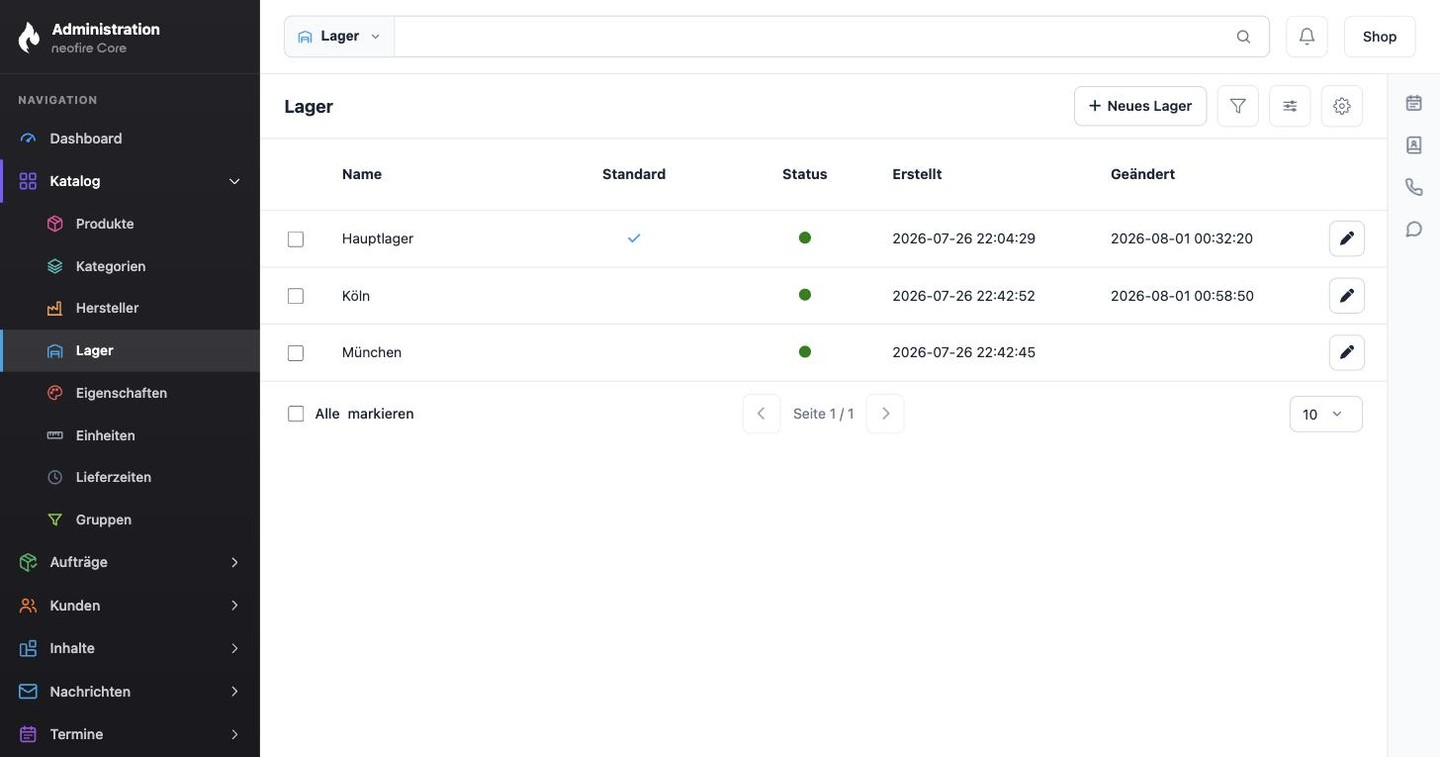Go to next page arrow

tap(885, 414)
